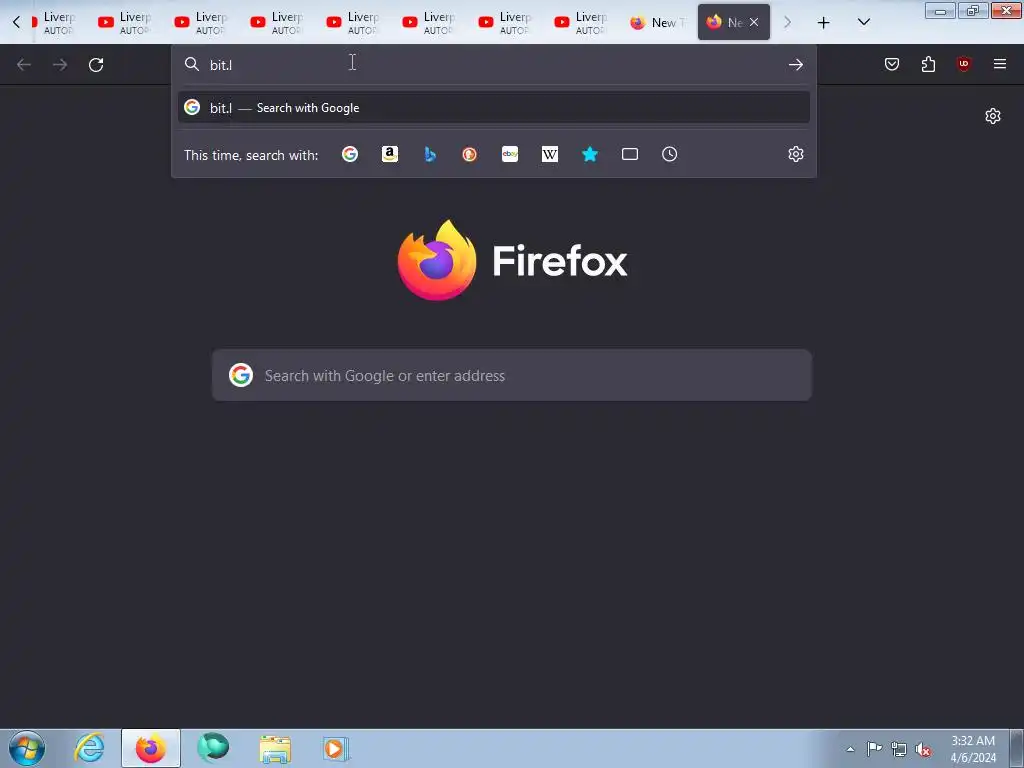Choose the 'bit.l — Search with Google' suggestion
1024x768 pixels.
click(x=494, y=107)
